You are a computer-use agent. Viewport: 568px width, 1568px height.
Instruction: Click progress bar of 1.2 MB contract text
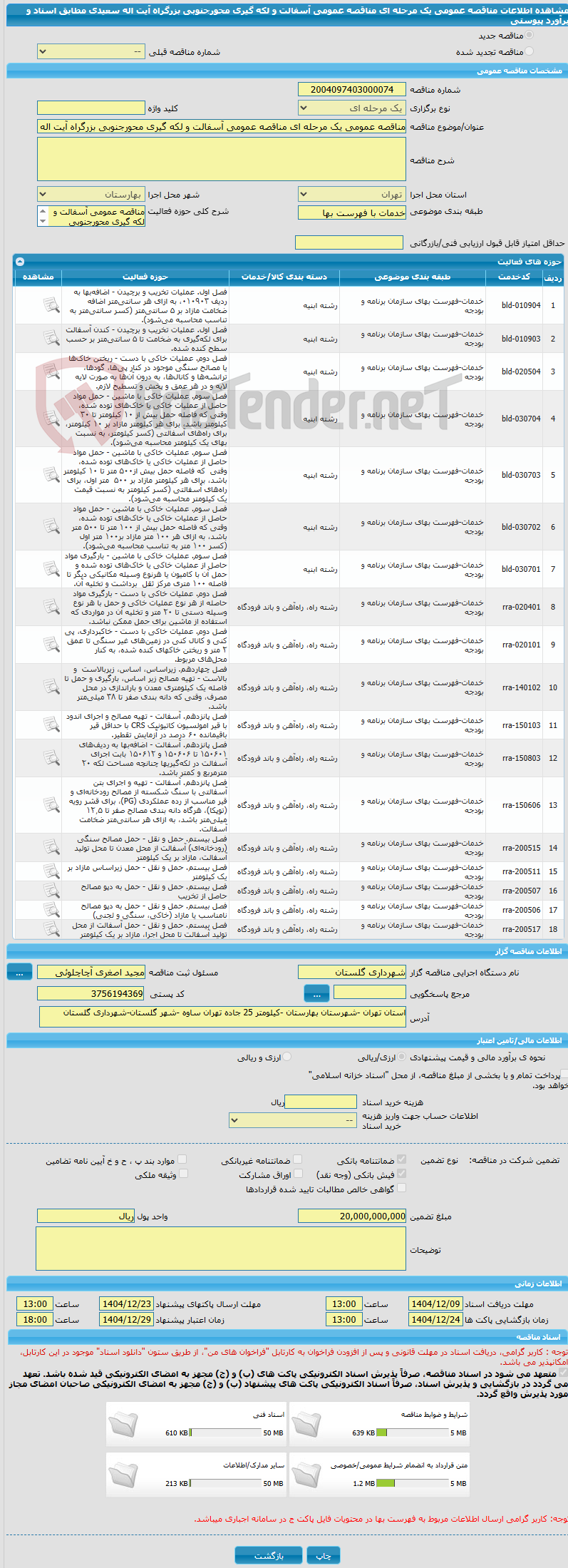pyautogui.click(x=412, y=1483)
